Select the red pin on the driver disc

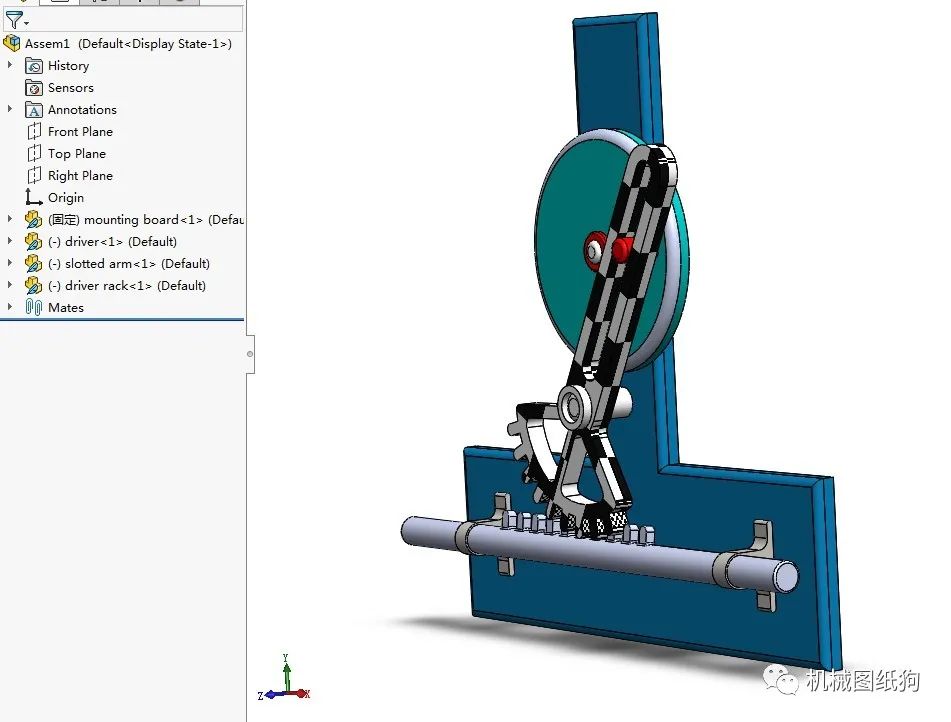click(622, 248)
